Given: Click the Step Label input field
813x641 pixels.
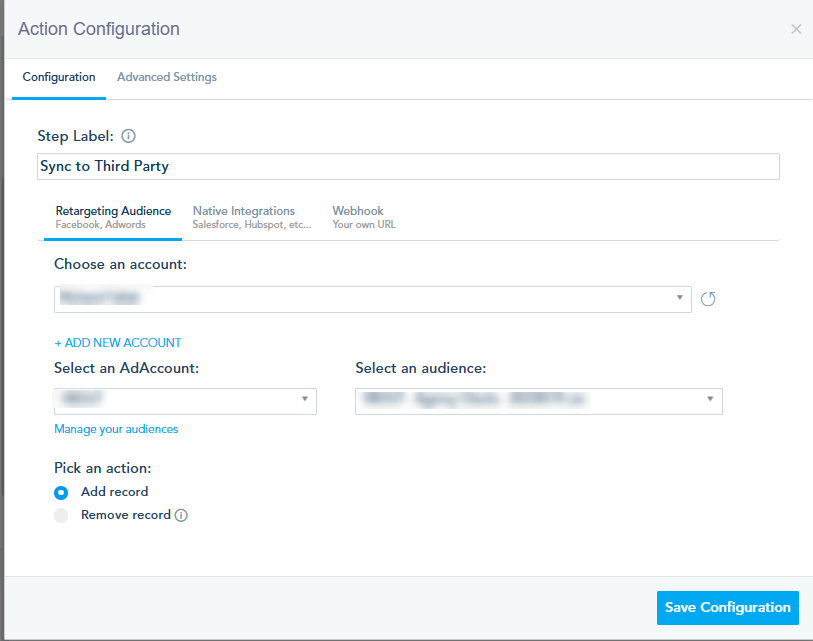Looking at the screenshot, I should click(x=408, y=166).
